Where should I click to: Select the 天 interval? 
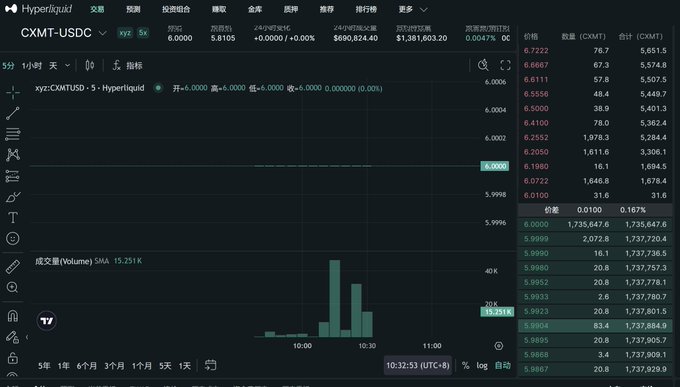pyautogui.click(x=53, y=66)
